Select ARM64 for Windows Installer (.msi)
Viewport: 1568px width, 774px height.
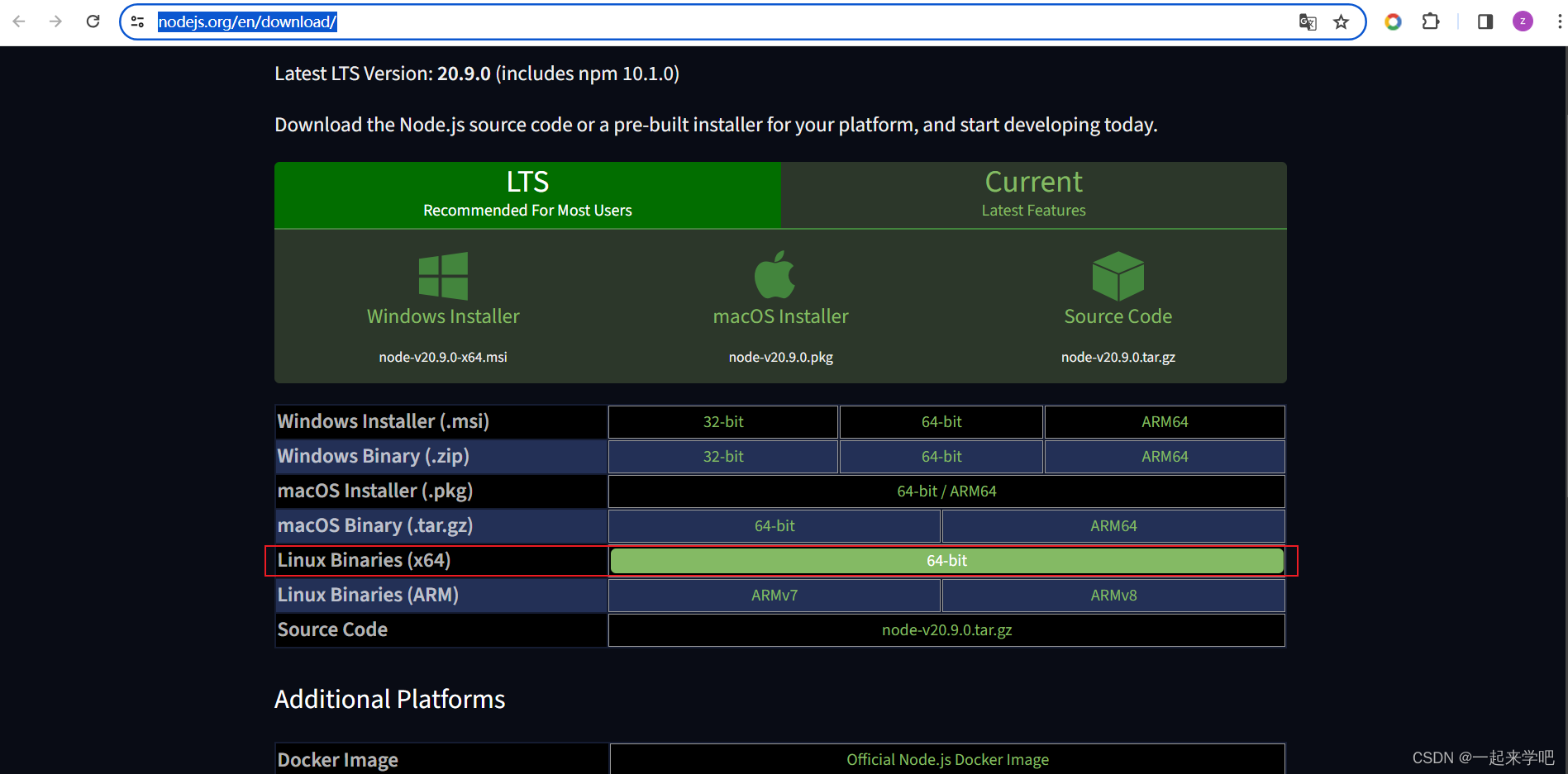tap(1165, 422)
